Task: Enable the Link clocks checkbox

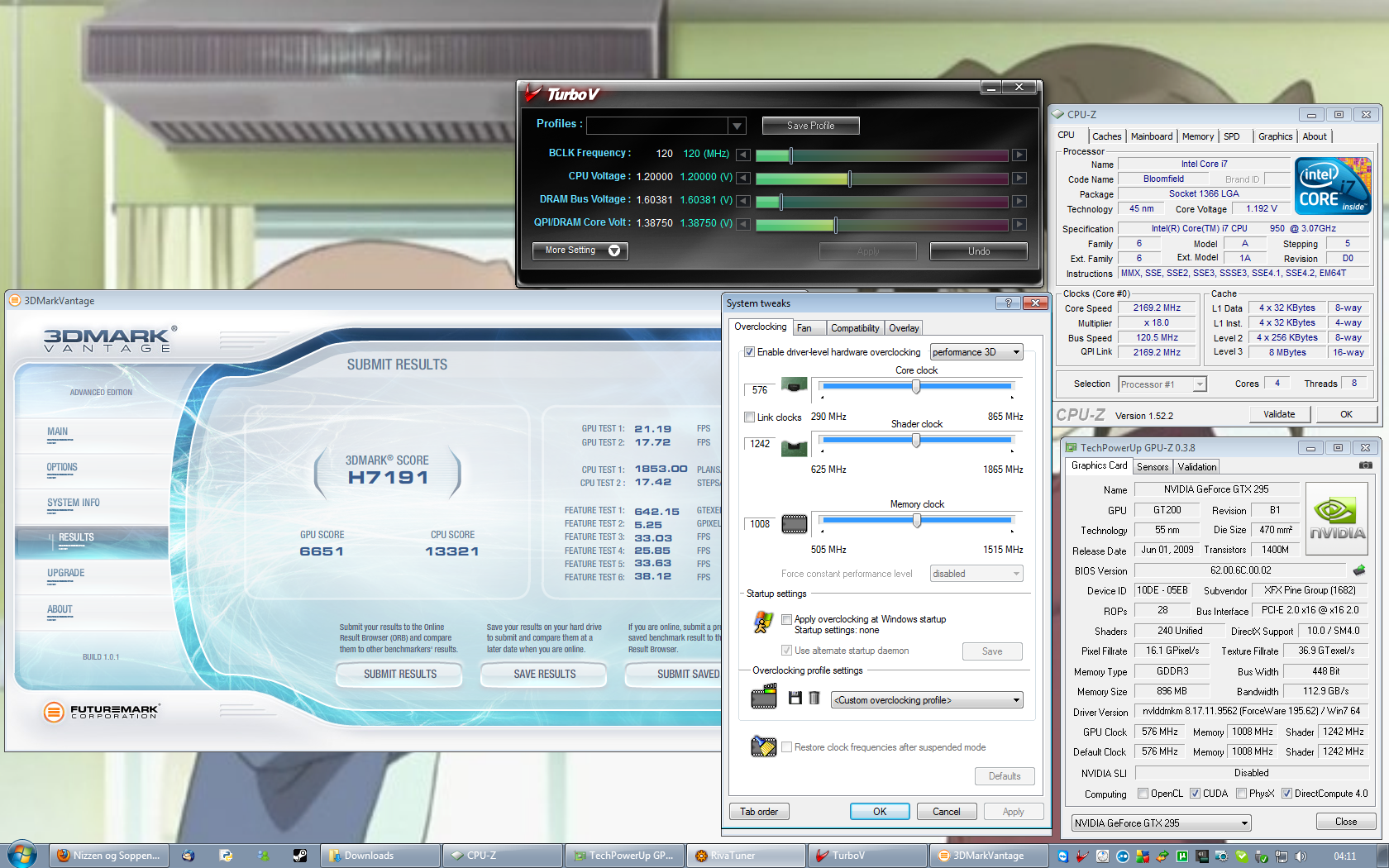Action: coord(749,417)
